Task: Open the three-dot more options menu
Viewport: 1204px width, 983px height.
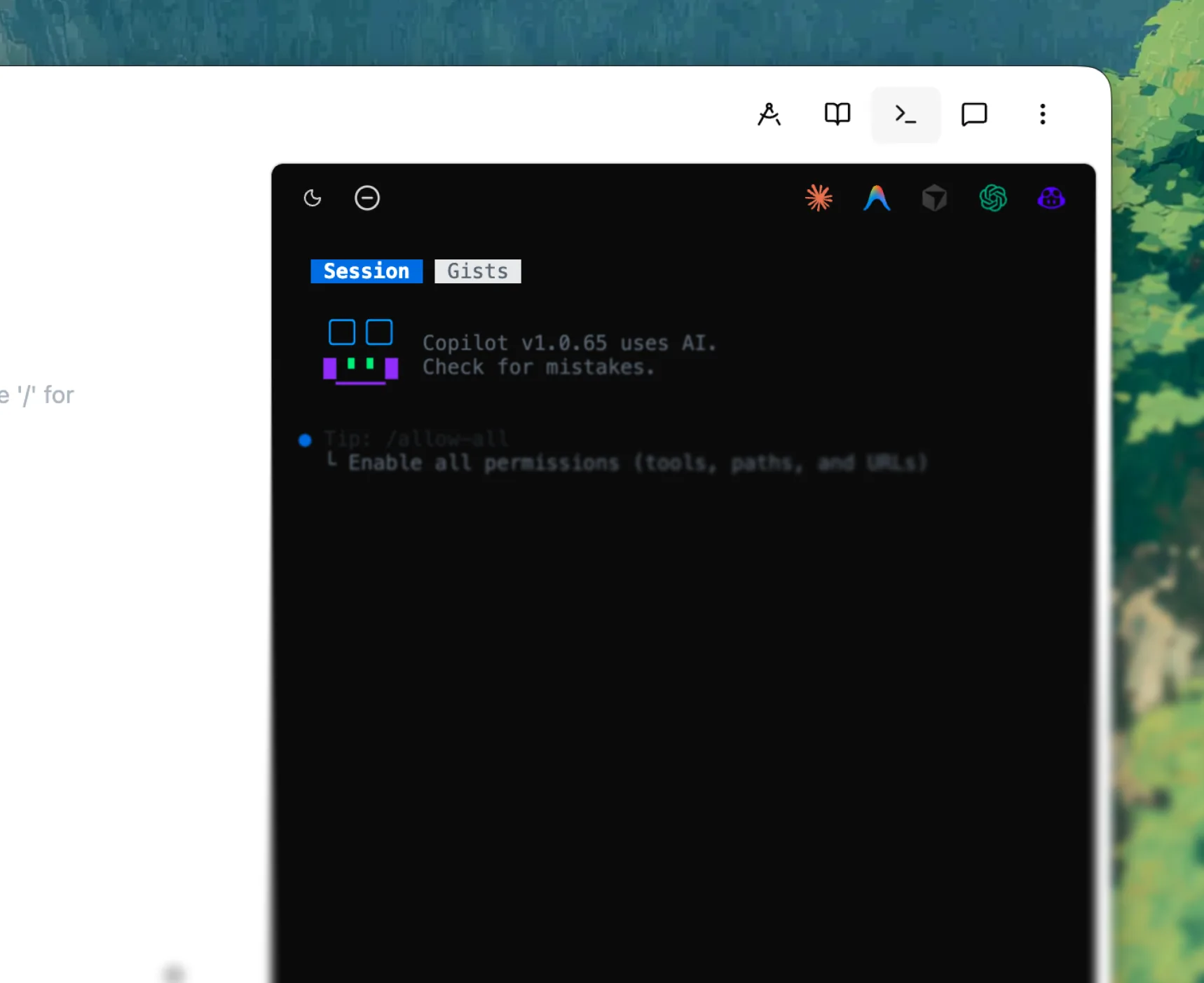Action: (x=1043, y=114)
